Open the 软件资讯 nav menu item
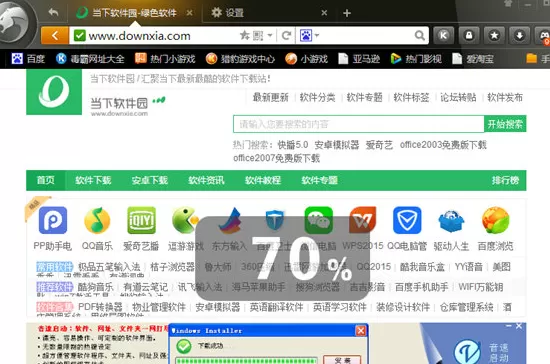This screenshot has width=550, height=364. [x=206, y=180]
